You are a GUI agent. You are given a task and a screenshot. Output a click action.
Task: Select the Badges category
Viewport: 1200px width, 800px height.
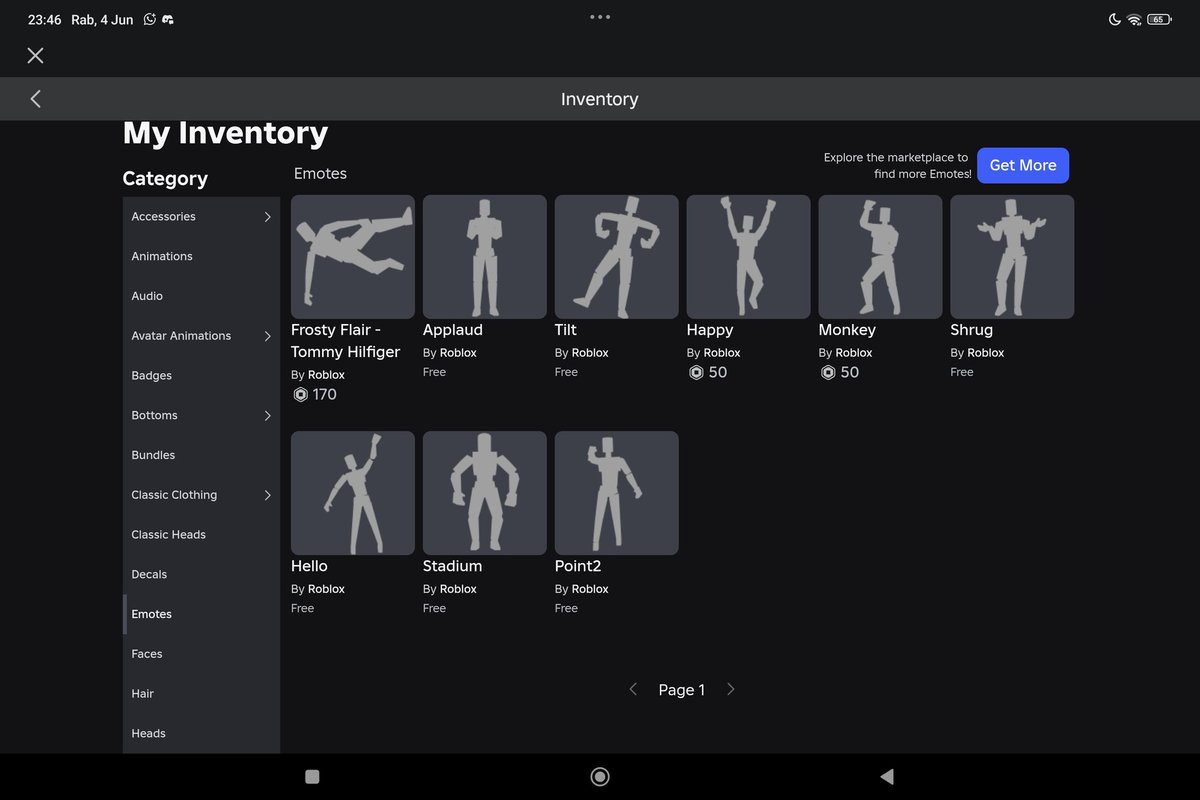point(201,375)
